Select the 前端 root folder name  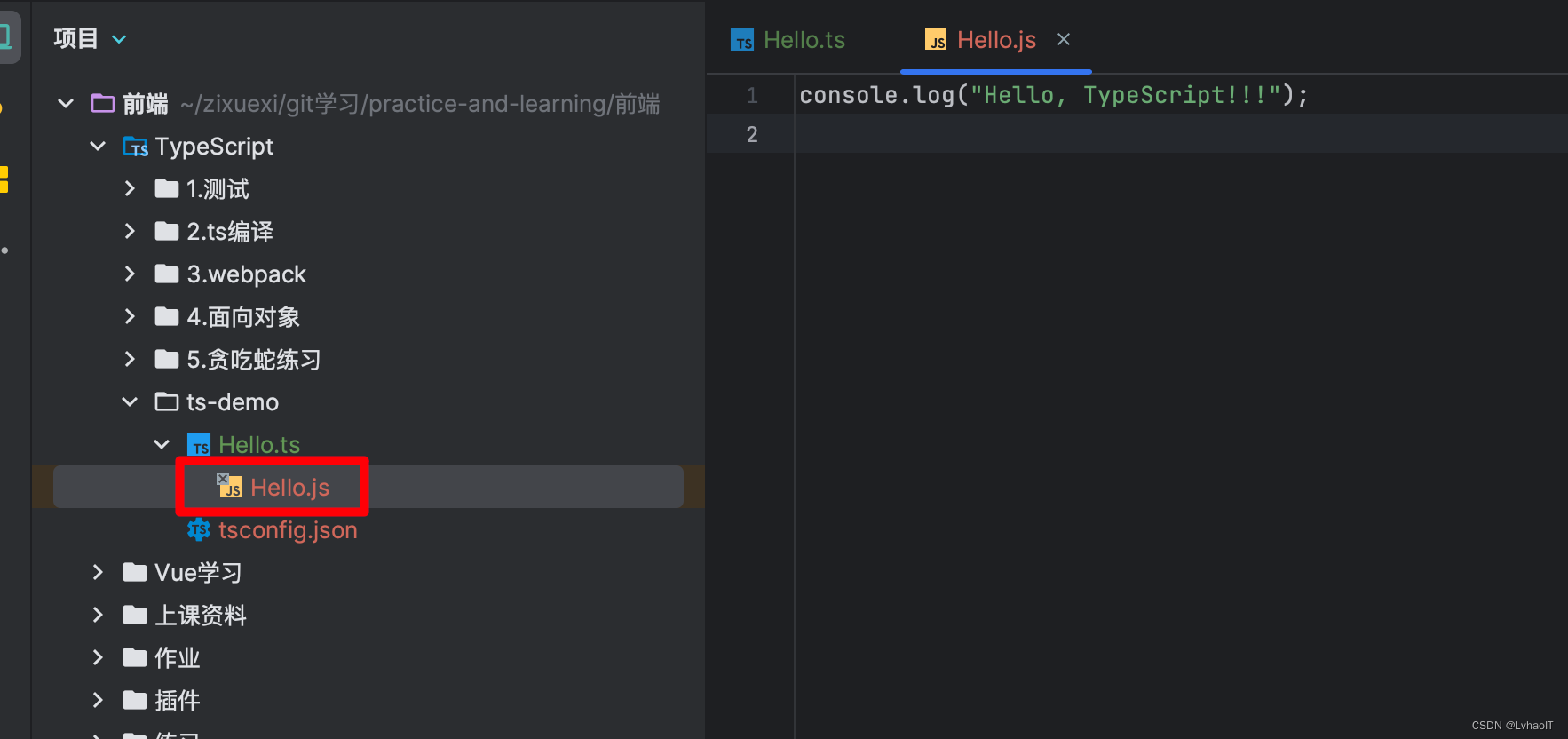(x=146, y=103)
